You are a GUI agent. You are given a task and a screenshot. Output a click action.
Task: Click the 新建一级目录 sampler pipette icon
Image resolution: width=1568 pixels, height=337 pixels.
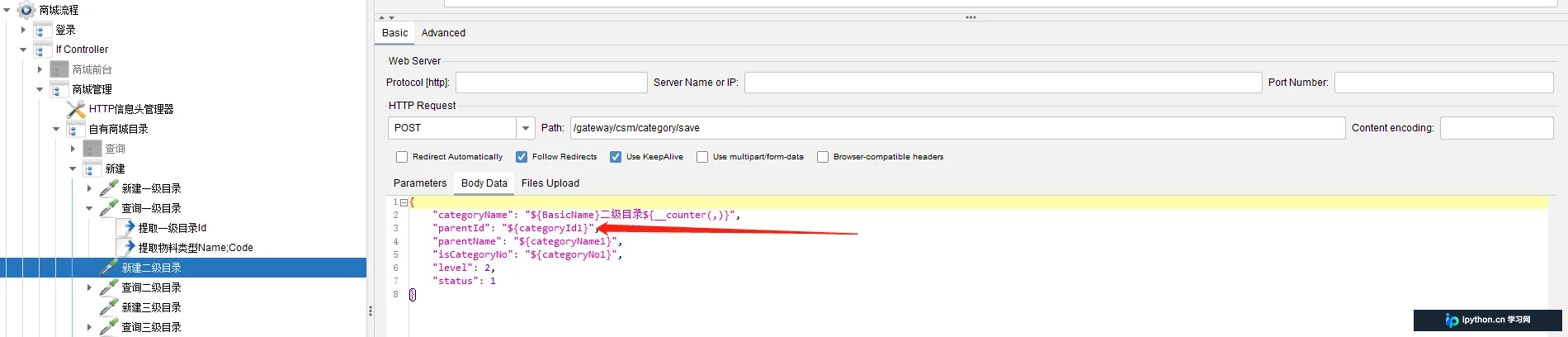pos(109,188)
